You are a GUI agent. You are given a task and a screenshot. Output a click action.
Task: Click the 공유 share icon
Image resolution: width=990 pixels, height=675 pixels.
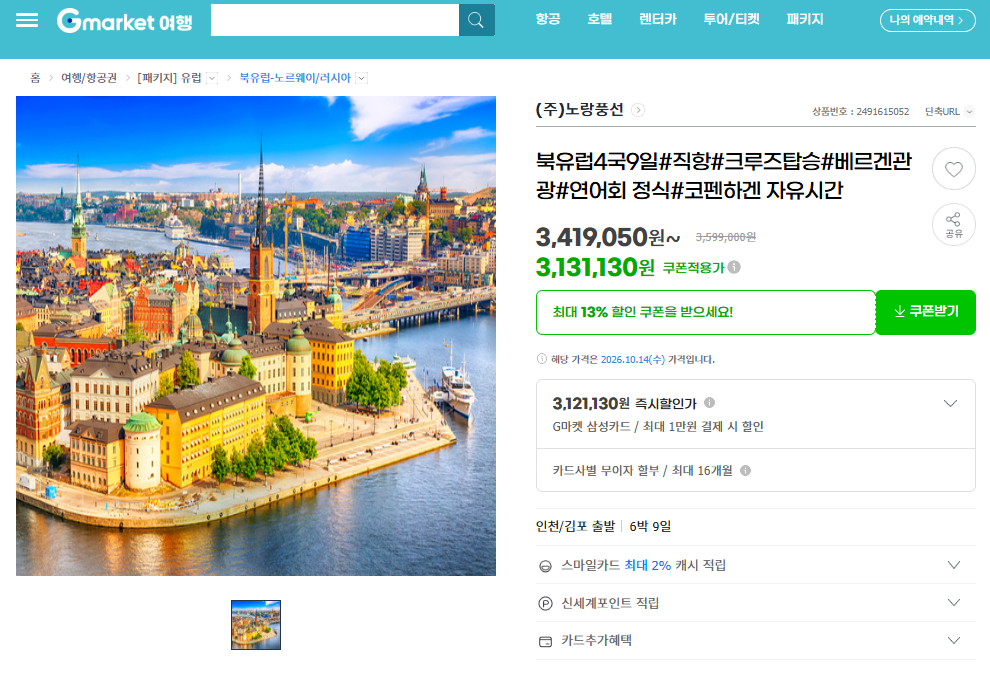coord(953,225)
